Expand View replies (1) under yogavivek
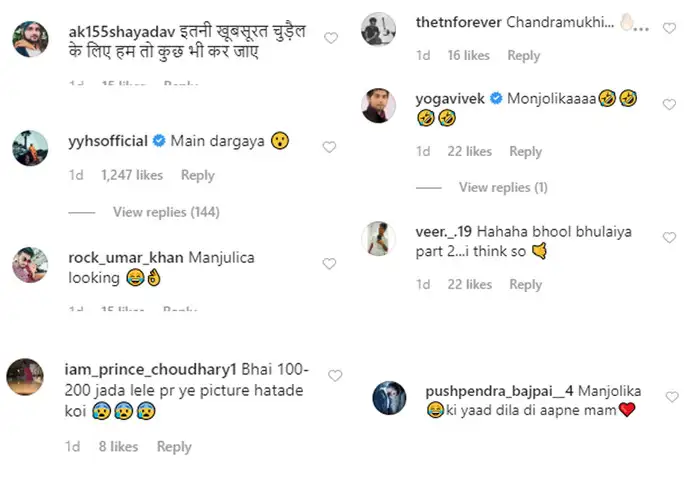The image size is (700, 481). click(503, 187)
